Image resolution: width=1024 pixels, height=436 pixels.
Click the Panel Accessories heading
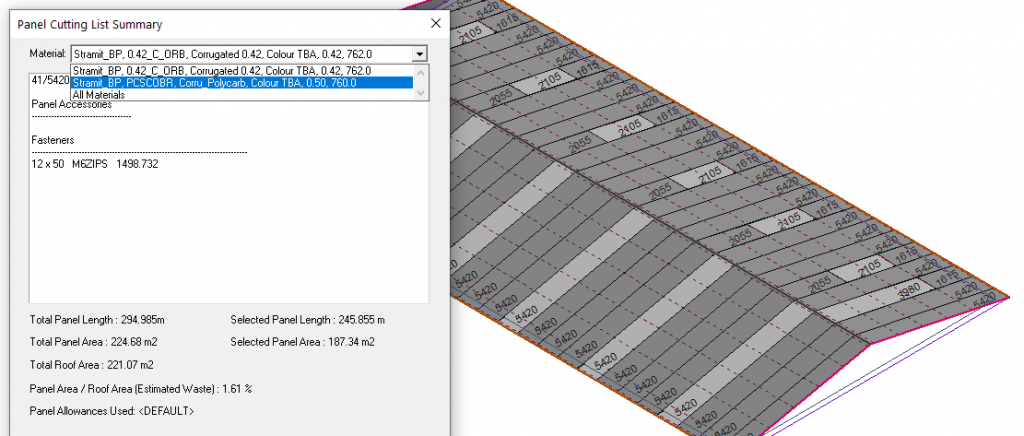(72, 104)
